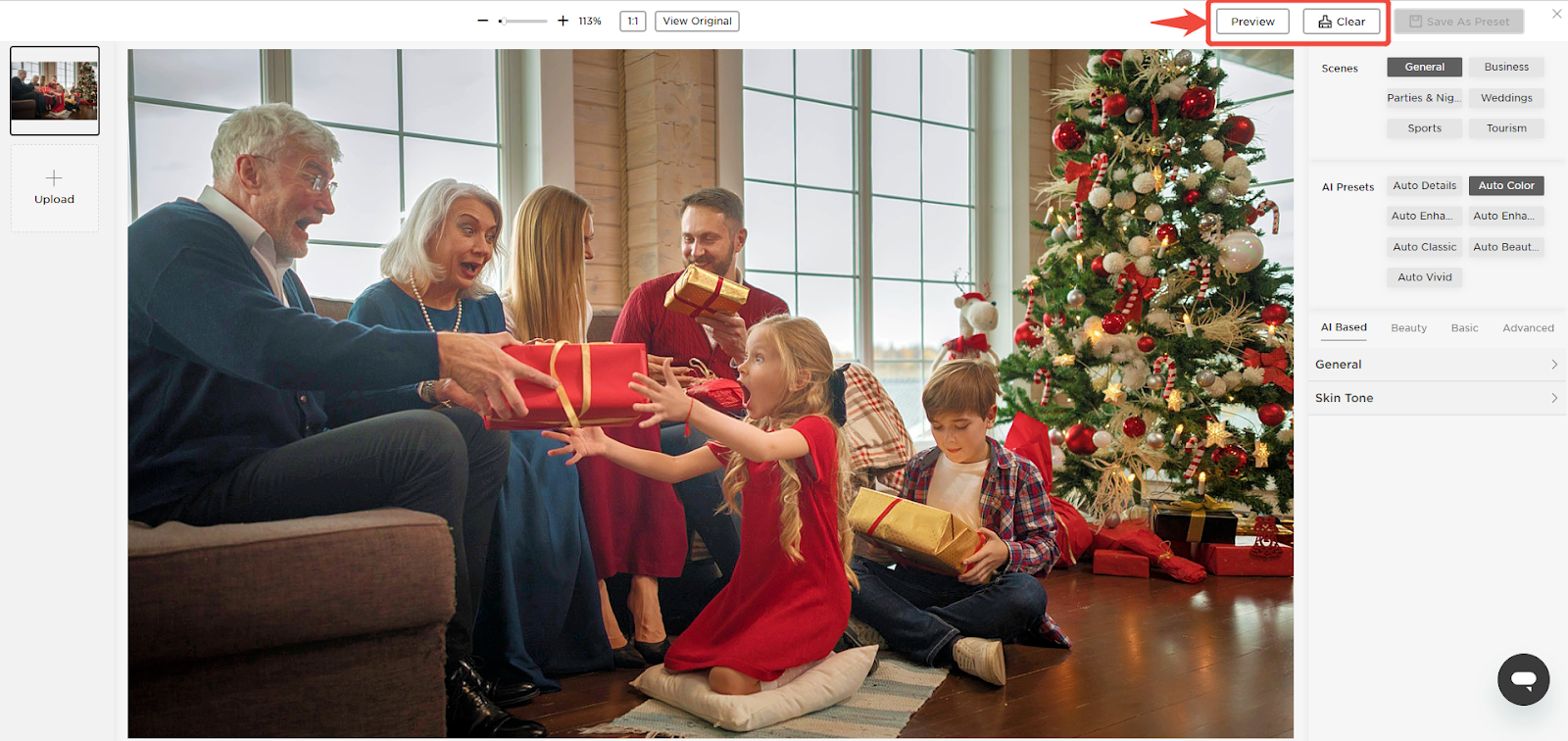Screen dimensions: 1568x741
Task: Click the zoom in plus icon
Action: (x=563, y=21)
